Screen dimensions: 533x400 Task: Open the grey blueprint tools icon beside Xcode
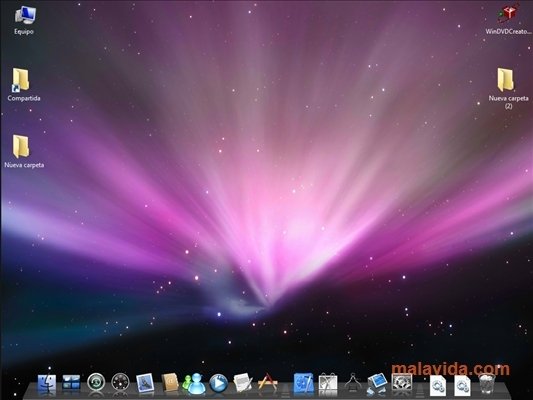(328, 383)
